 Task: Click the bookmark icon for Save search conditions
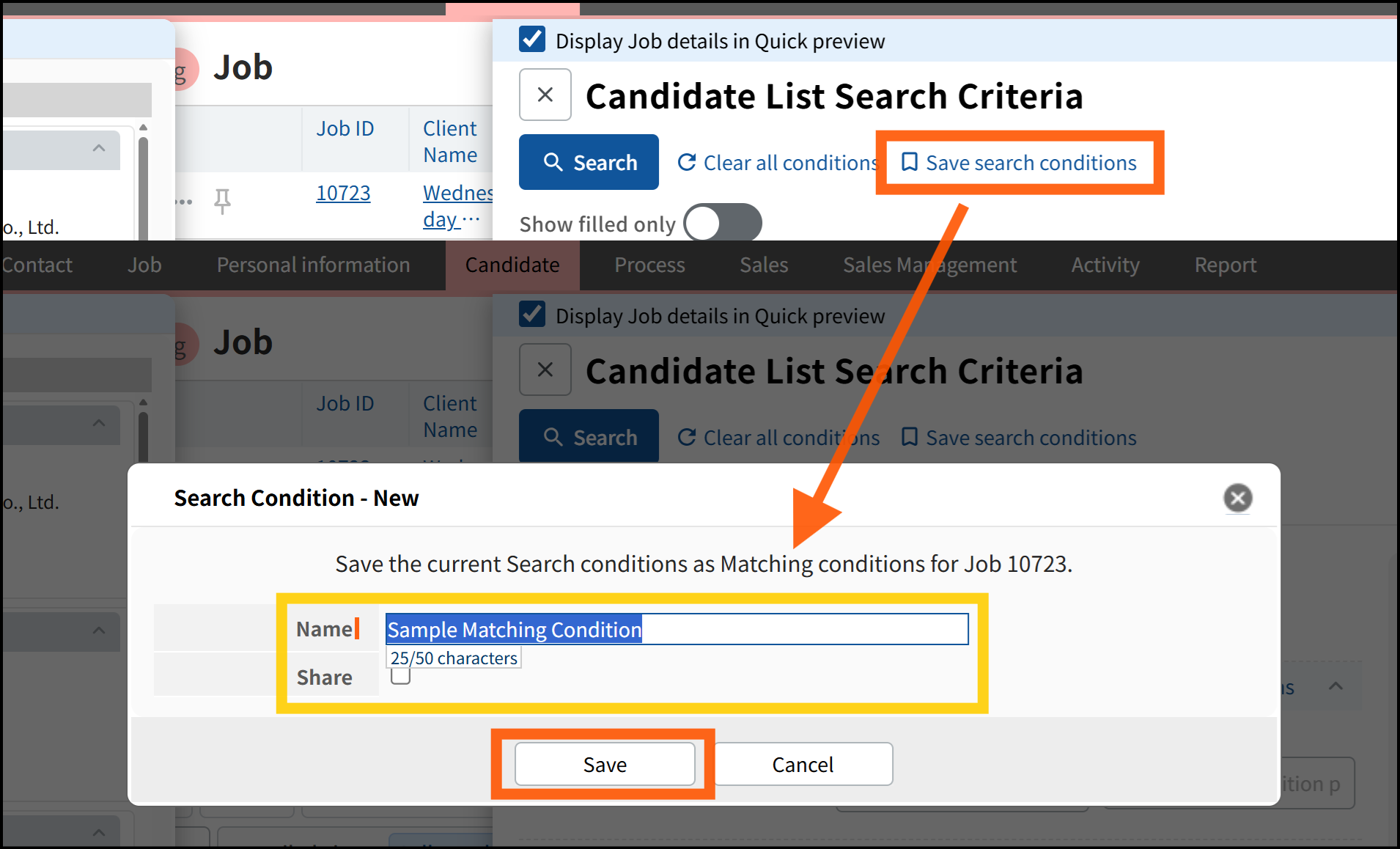[x=909, y=162]
